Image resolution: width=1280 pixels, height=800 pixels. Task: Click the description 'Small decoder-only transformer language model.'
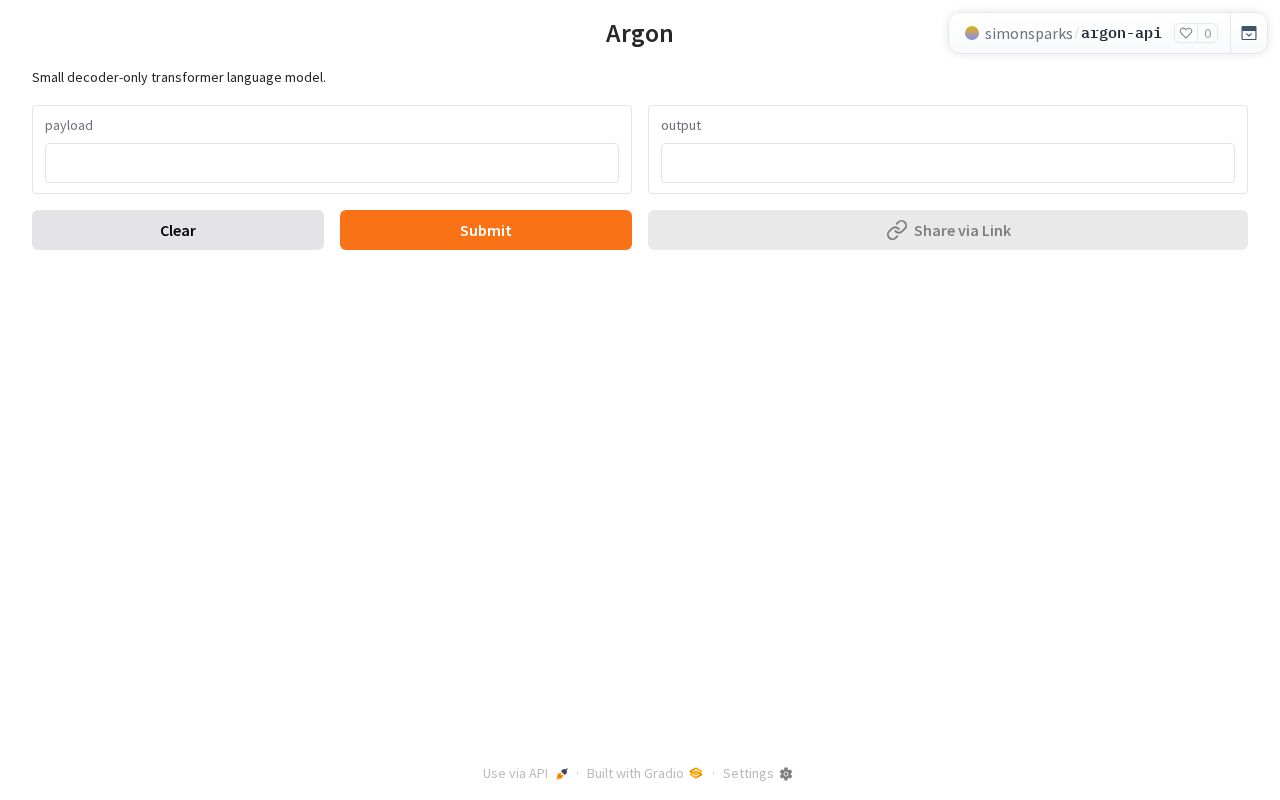pos(179,77)
